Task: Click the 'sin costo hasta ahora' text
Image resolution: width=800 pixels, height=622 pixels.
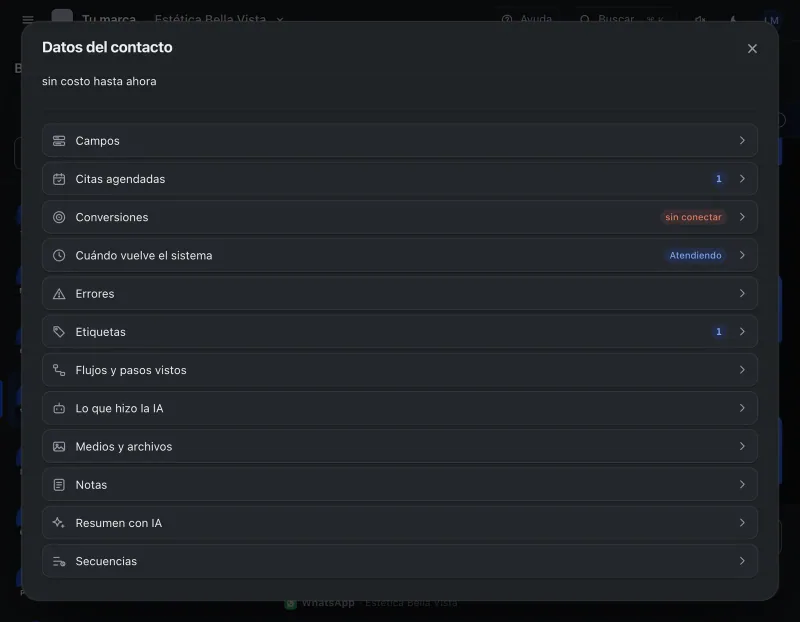Action: [x=99, y=82]
